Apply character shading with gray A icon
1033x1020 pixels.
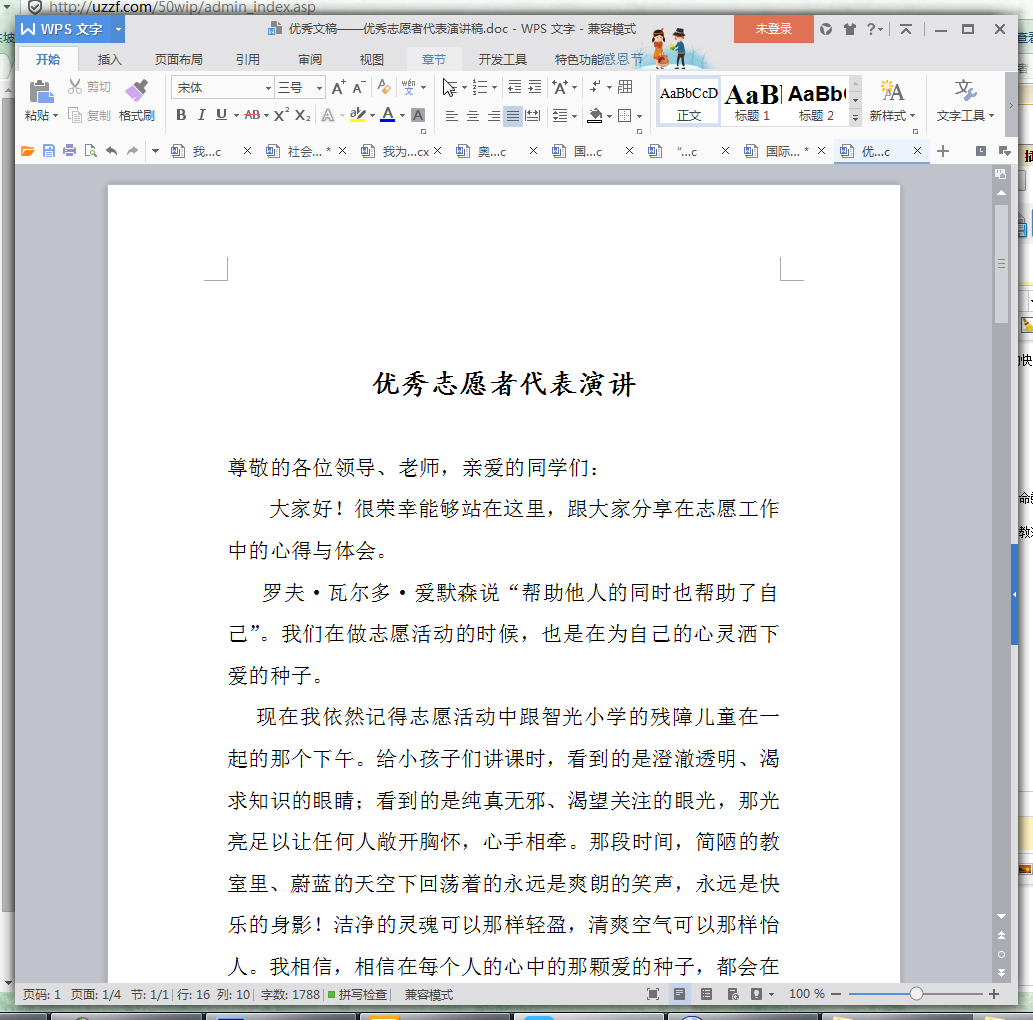click(x=418, y=115)
